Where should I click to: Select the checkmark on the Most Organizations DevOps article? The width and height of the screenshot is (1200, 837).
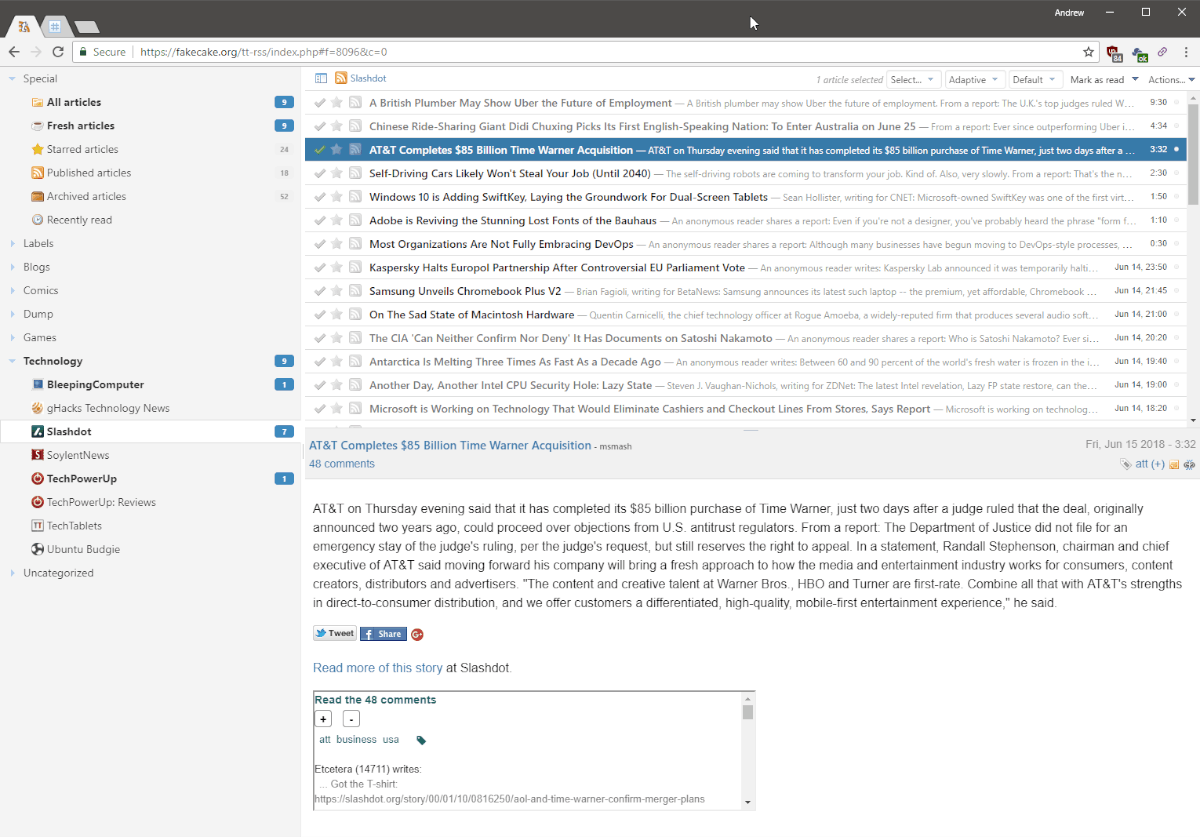[x=319, y=244]
